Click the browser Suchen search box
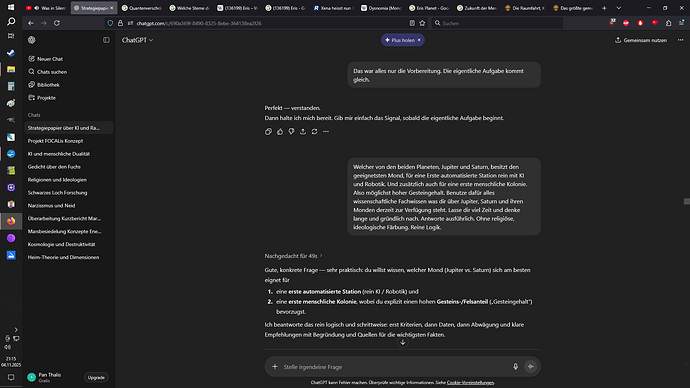The height and width of the screenshot is (388, 690). pos(497,23)
